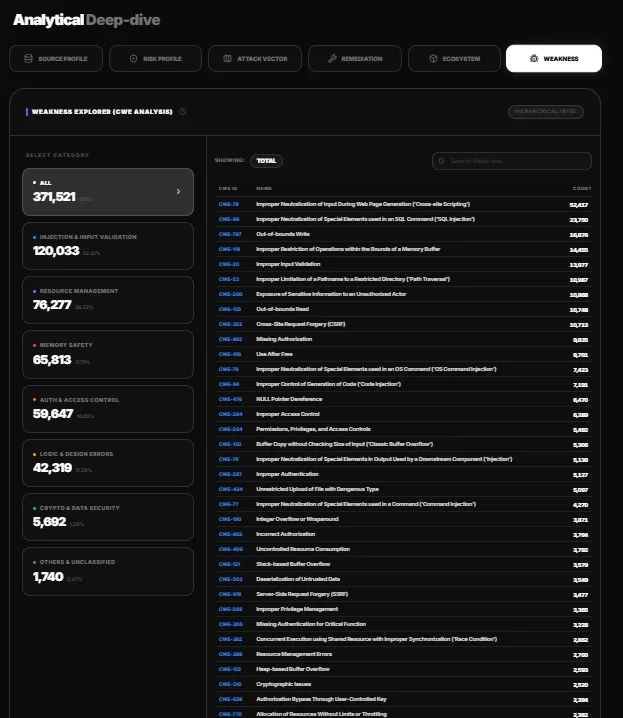The width and height of the screenshot is (623, 718).
Task: Open the CWE-20 link for Improper Input Validation
Action: [x=229, y=264]
